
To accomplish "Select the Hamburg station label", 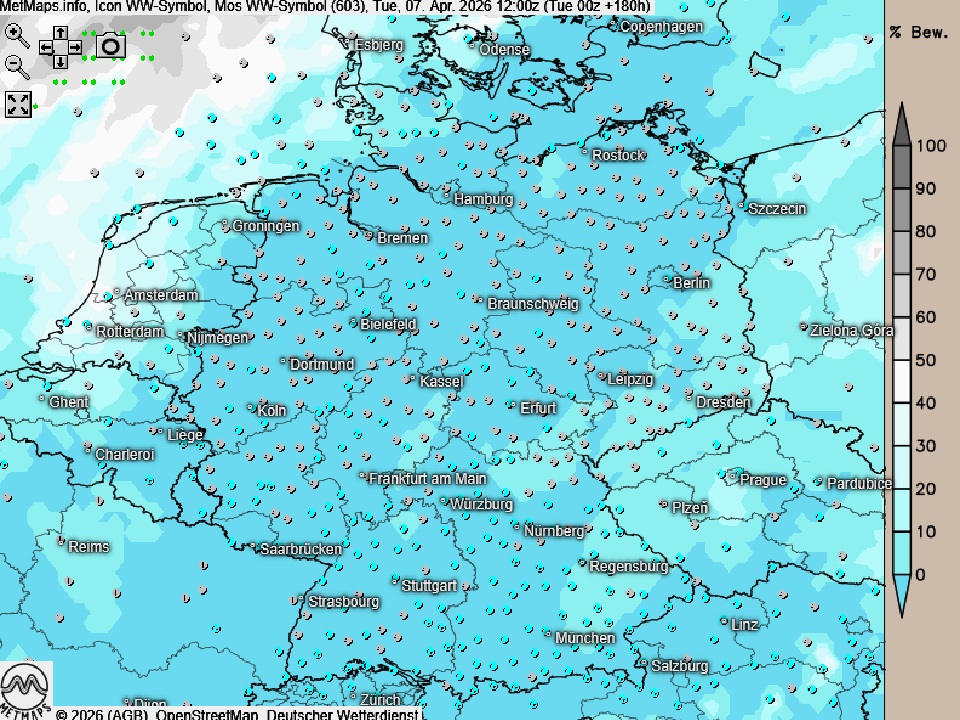I will [x=483, y=199].
